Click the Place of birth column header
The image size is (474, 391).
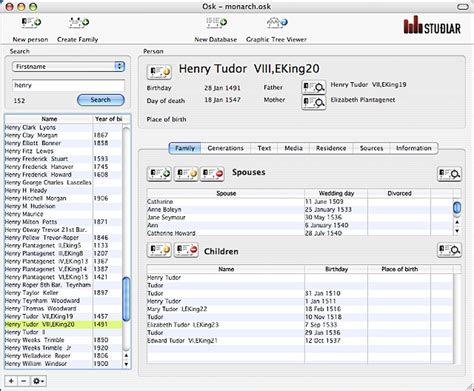(399, 269)
